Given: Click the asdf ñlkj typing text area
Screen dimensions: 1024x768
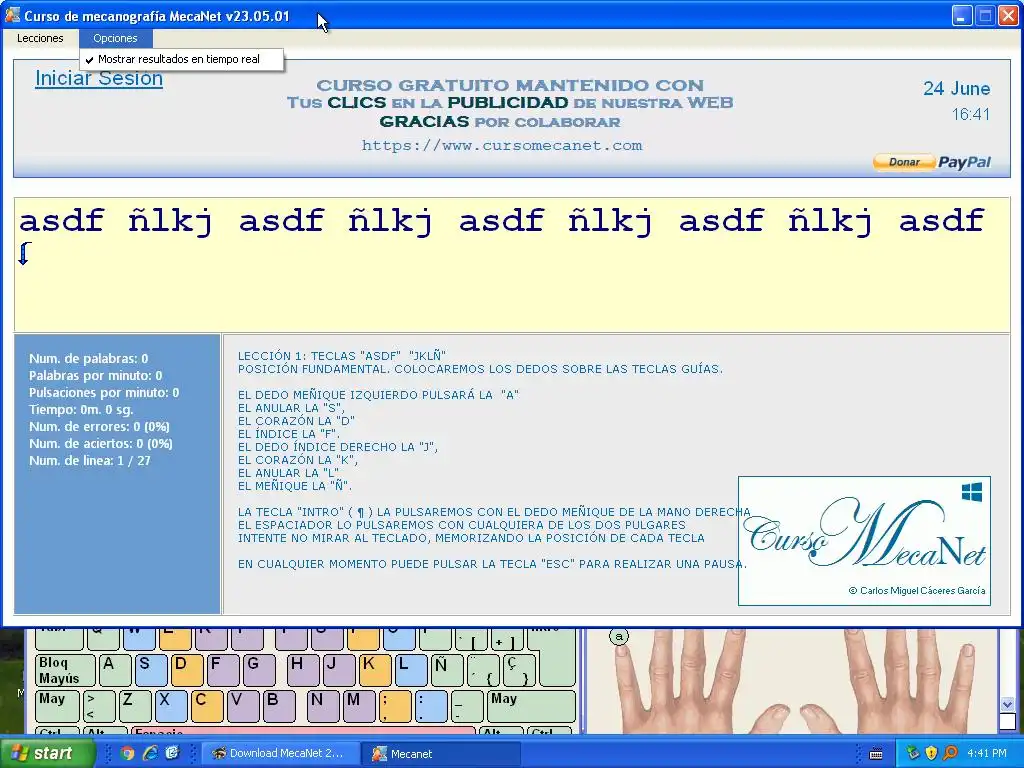Looking at the screenshot, I should [x=512, y=264].
